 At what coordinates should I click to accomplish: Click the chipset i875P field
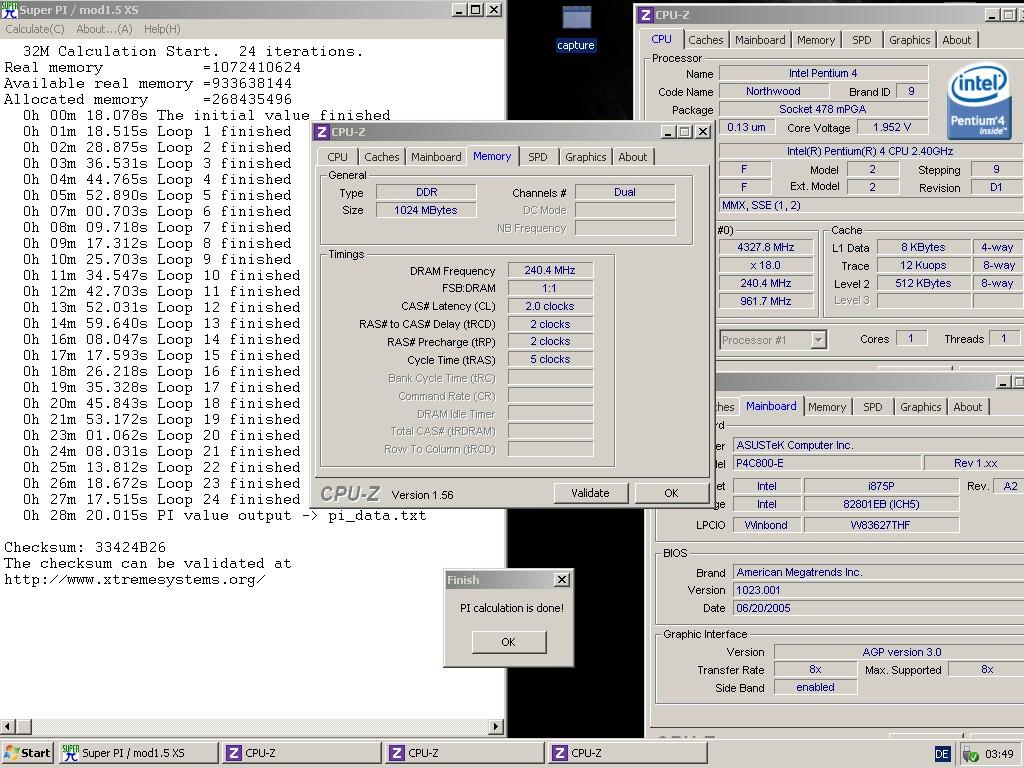click(881, 486)
